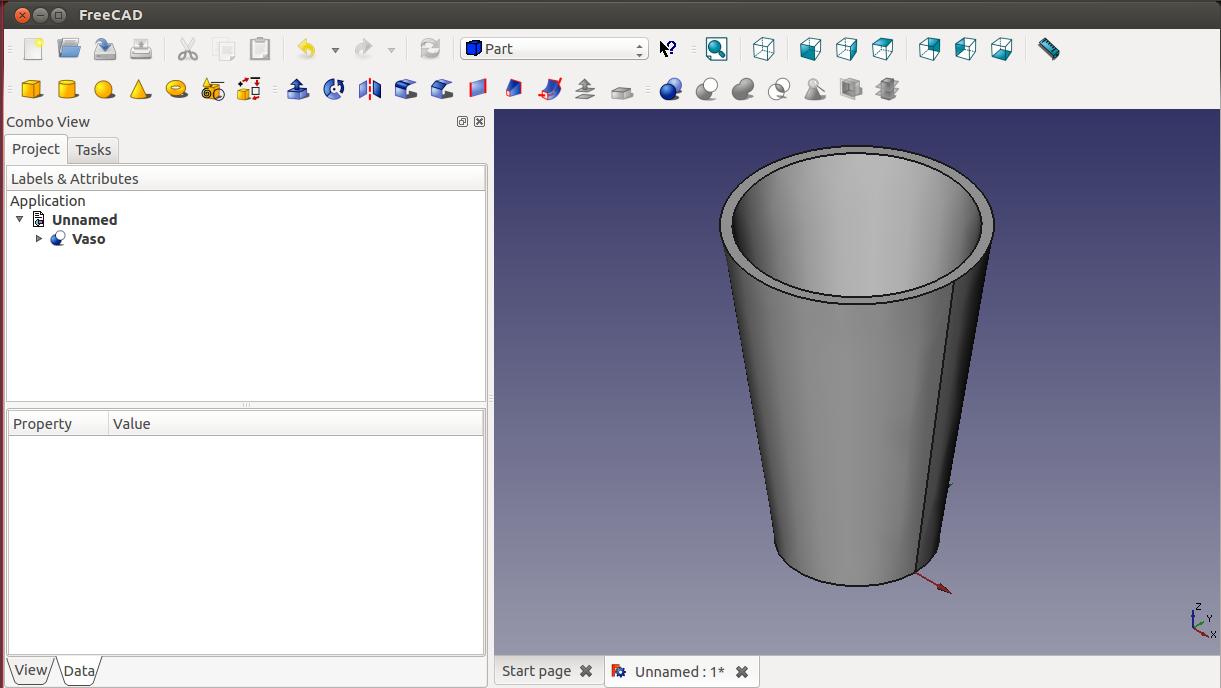Open the undo history dropdown arrow
Screen dimensions: 1221x688
[335, 50]
